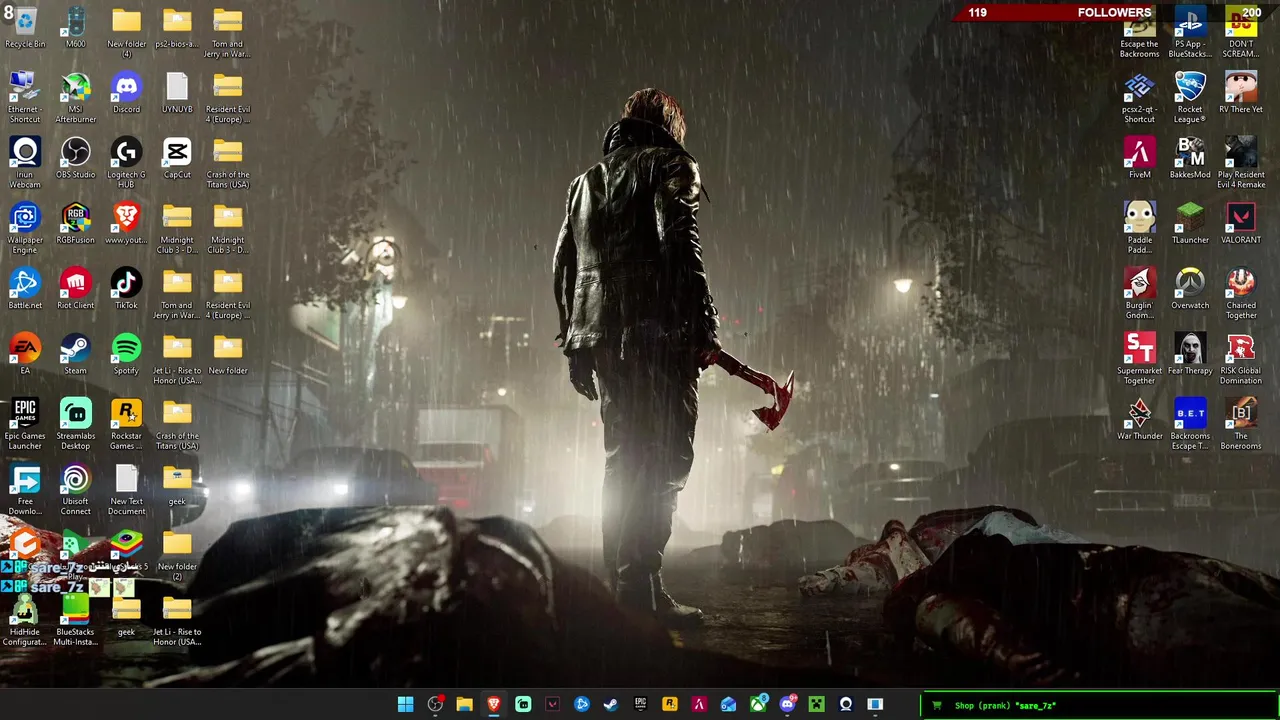Select the UYNUYB file

tap(177, 93)
